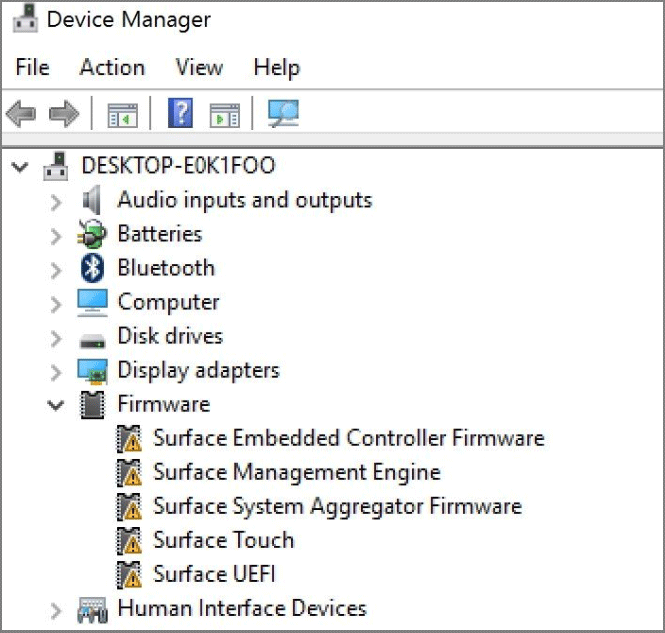Click the Firmware chip icon
Image resolution: width=665 pixels, height=633 pixels.
point(92,405)
